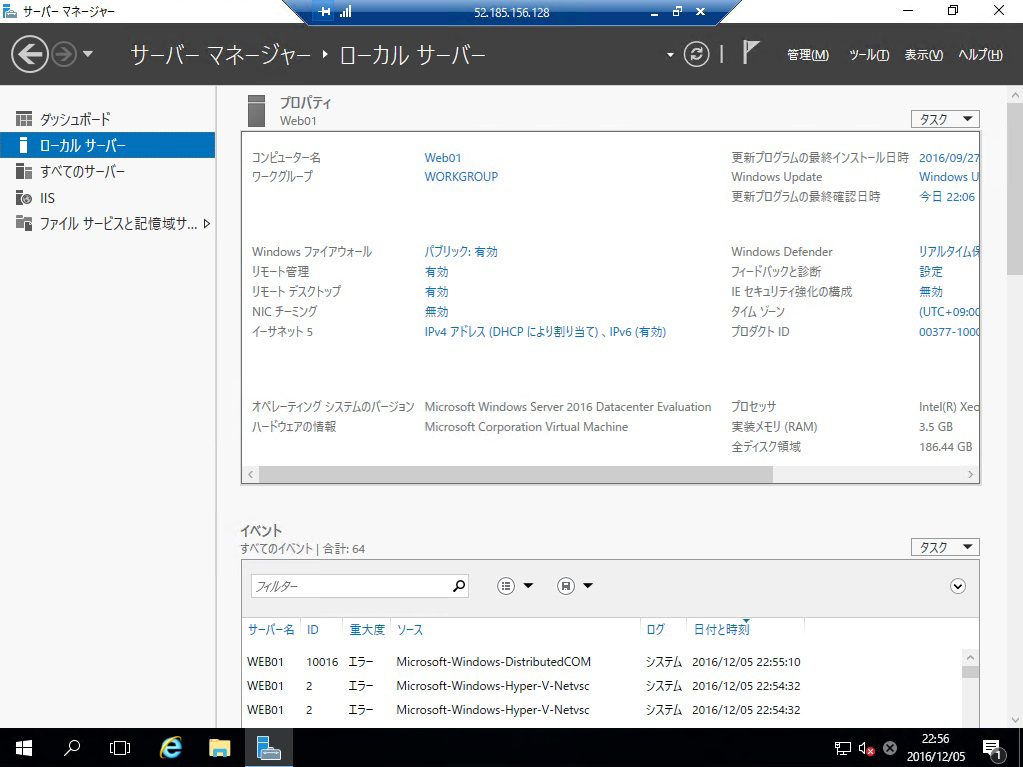The width and height of the screenshot is (1023, 767).
Task: Open the ツール(T) menu
Action: (868, 55)
